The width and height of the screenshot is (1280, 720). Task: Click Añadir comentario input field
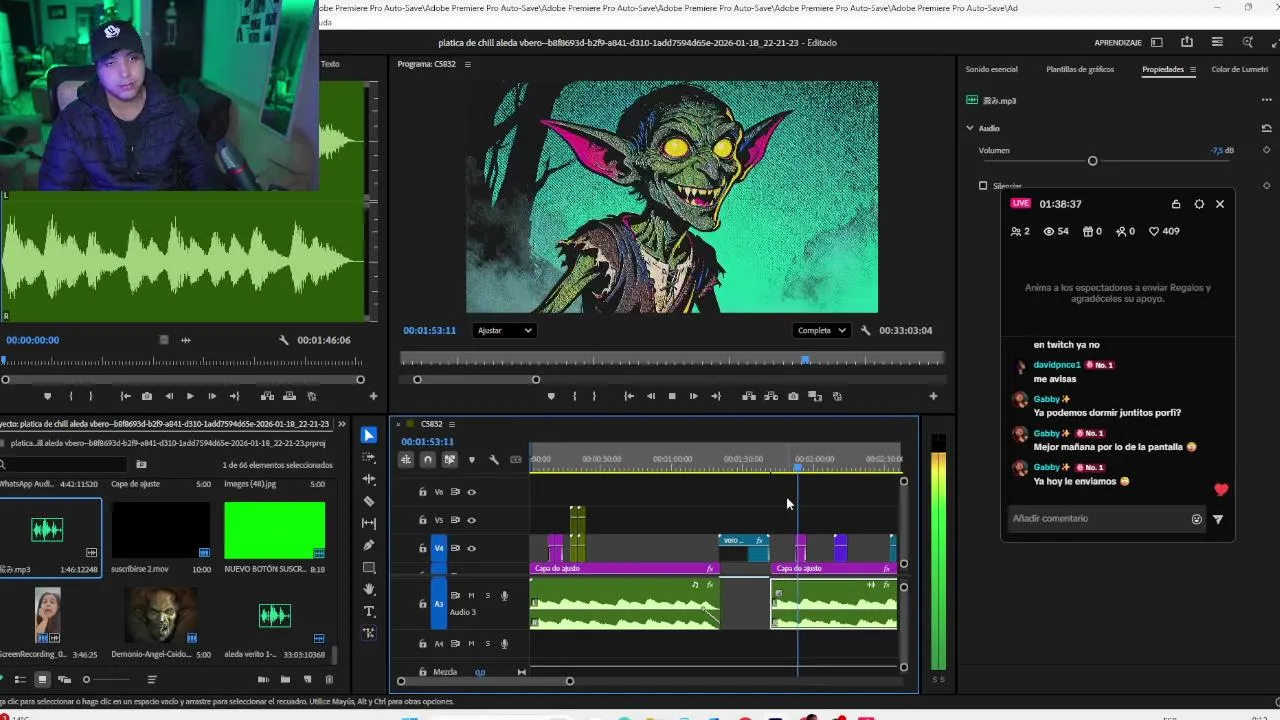(1098, 519)
